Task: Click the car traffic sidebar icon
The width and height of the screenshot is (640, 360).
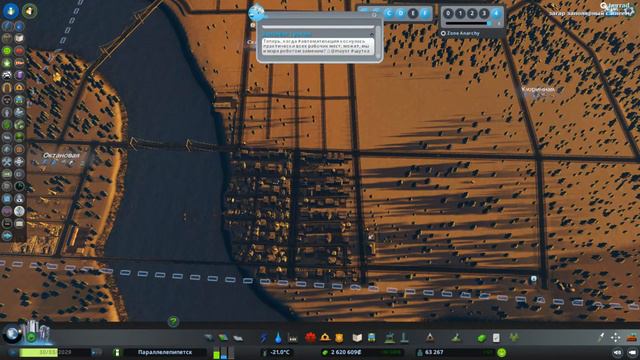Action: pyautogui.click(x=7, y=75)
